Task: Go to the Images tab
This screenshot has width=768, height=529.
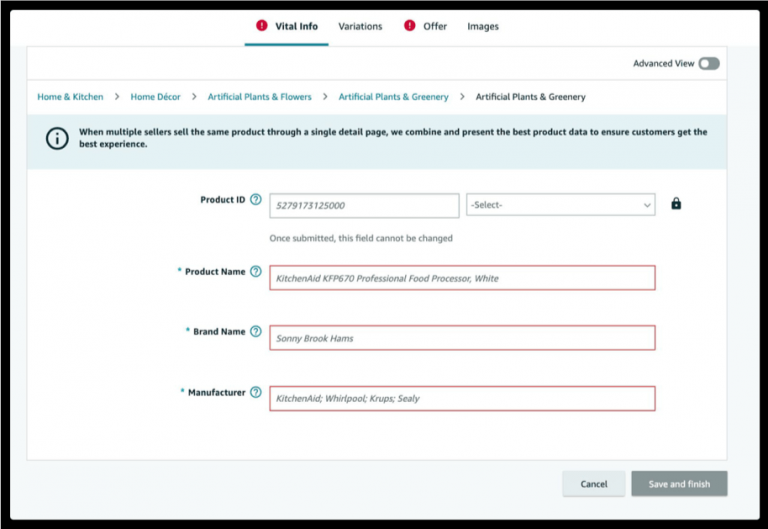Action: [482, 26]
